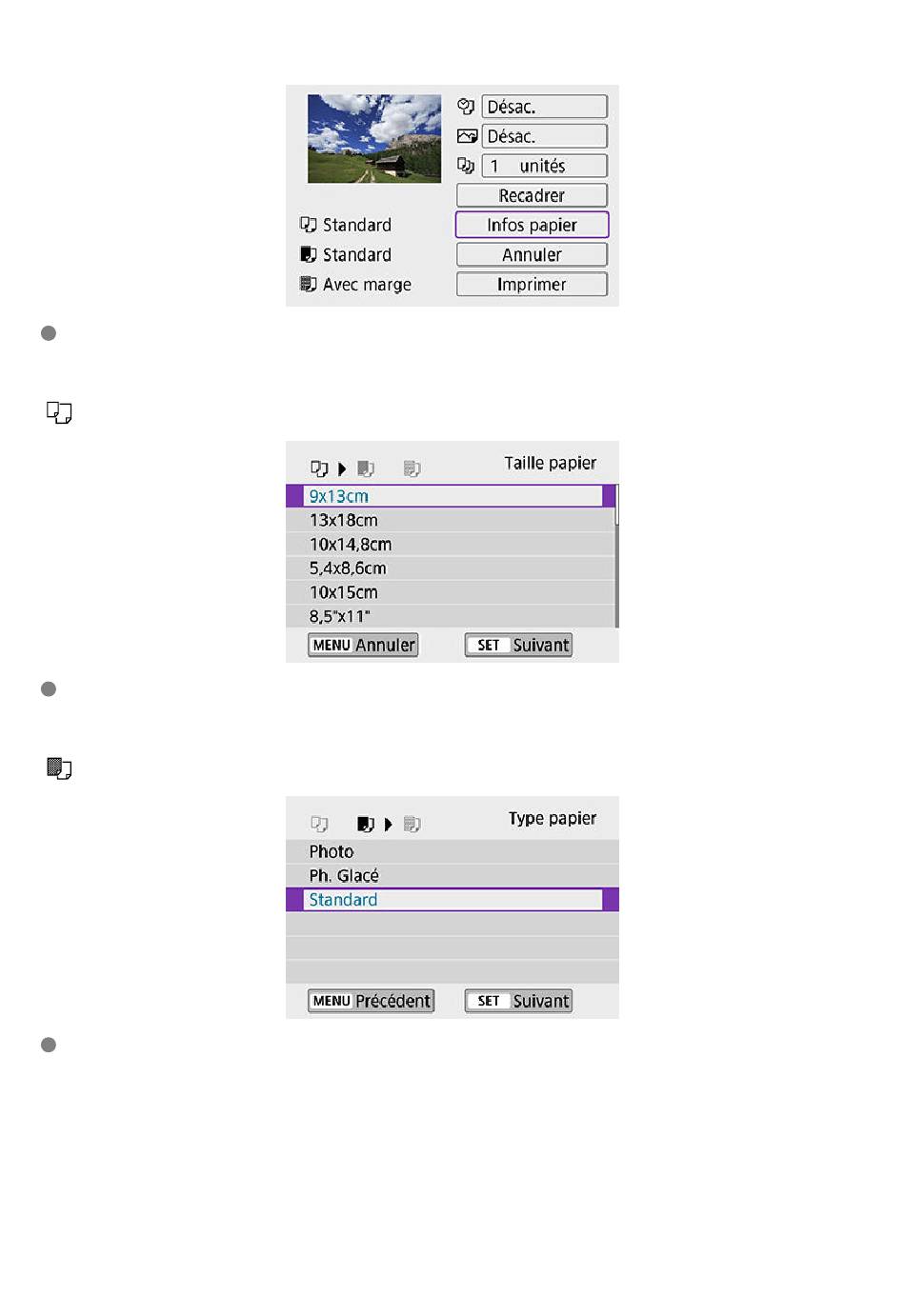Click the paper size list scrollbar
Screen dimensions: 905x1316
[617, 556]
